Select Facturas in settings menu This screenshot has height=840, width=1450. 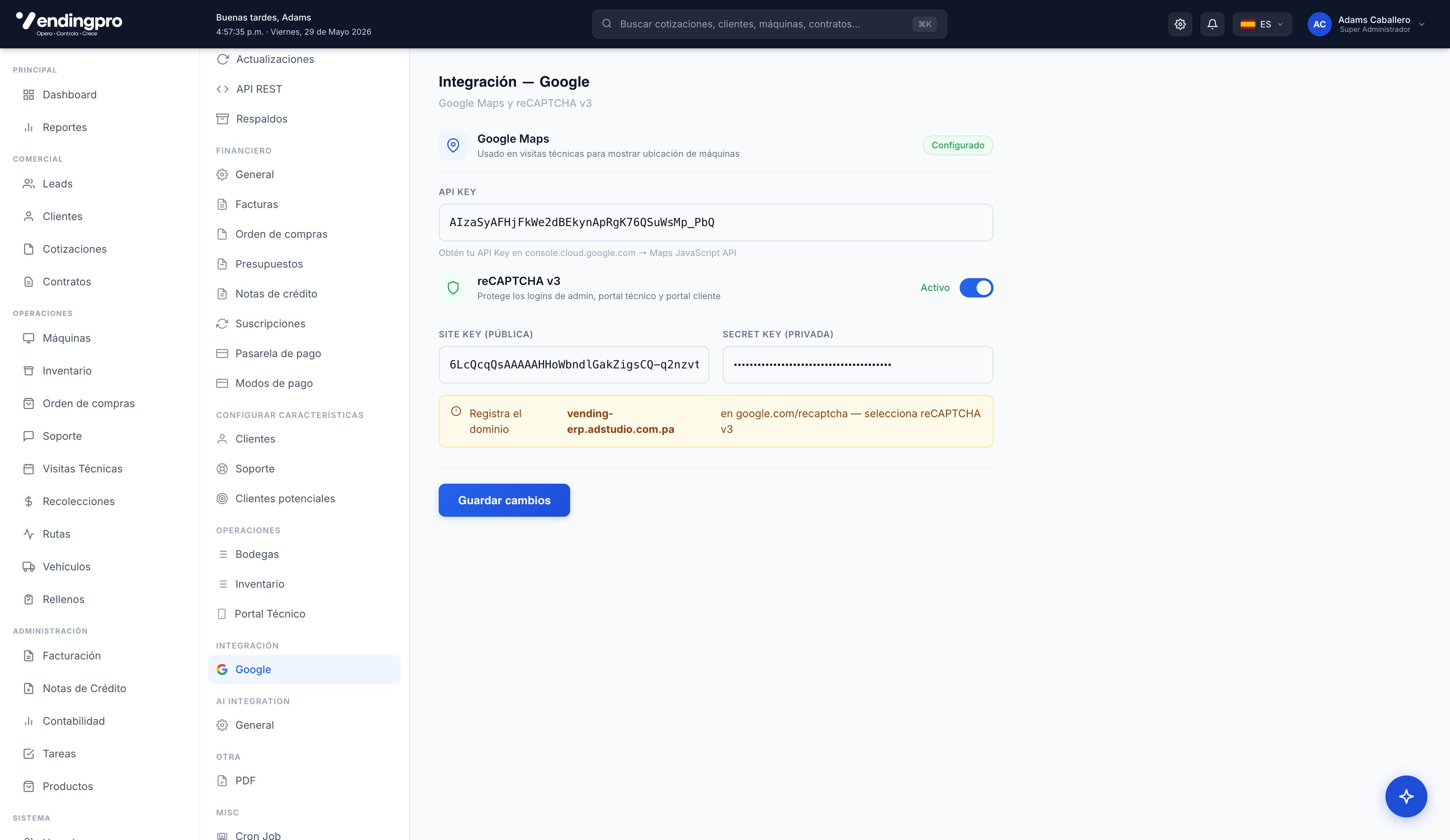pyautogui.click(x=256, y=204)
